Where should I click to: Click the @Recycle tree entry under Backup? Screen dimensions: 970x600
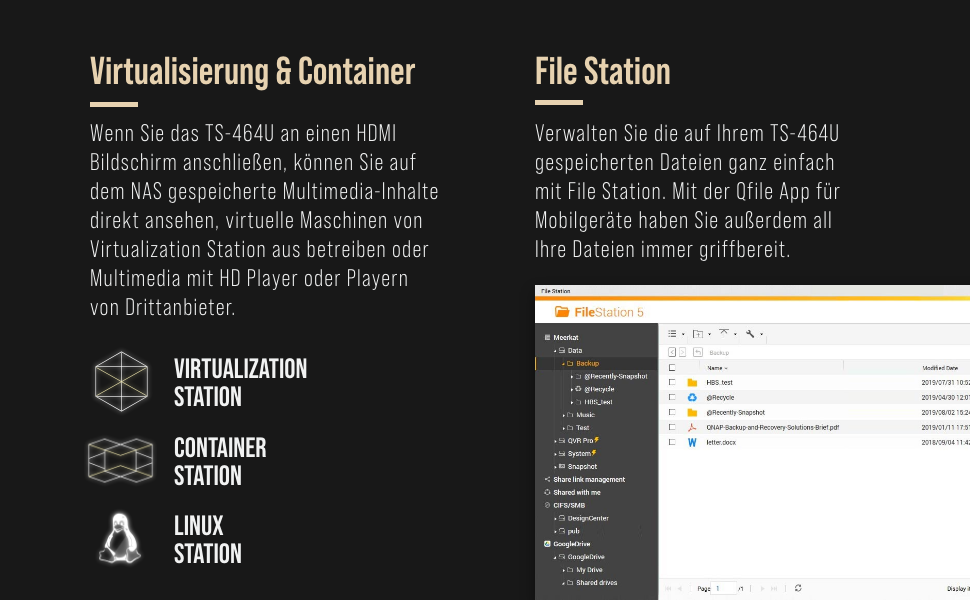pos(599,389)
